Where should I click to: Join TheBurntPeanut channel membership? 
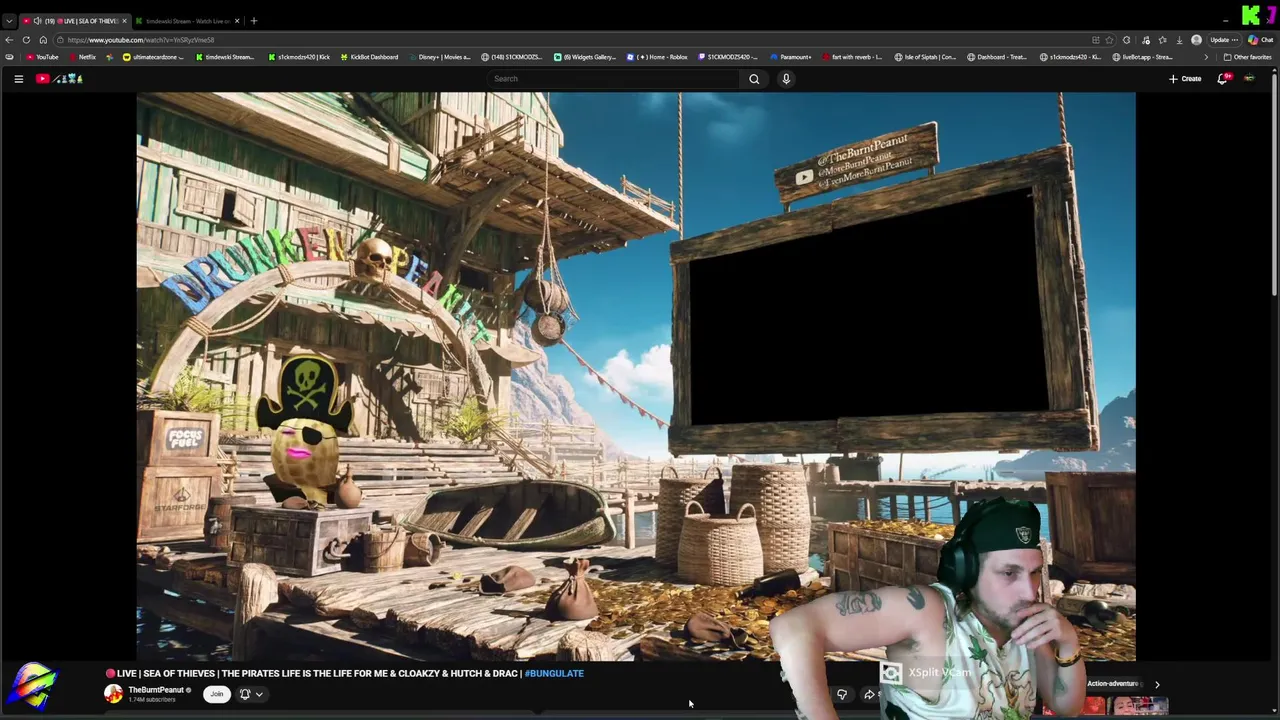click(x=216, y=694)
